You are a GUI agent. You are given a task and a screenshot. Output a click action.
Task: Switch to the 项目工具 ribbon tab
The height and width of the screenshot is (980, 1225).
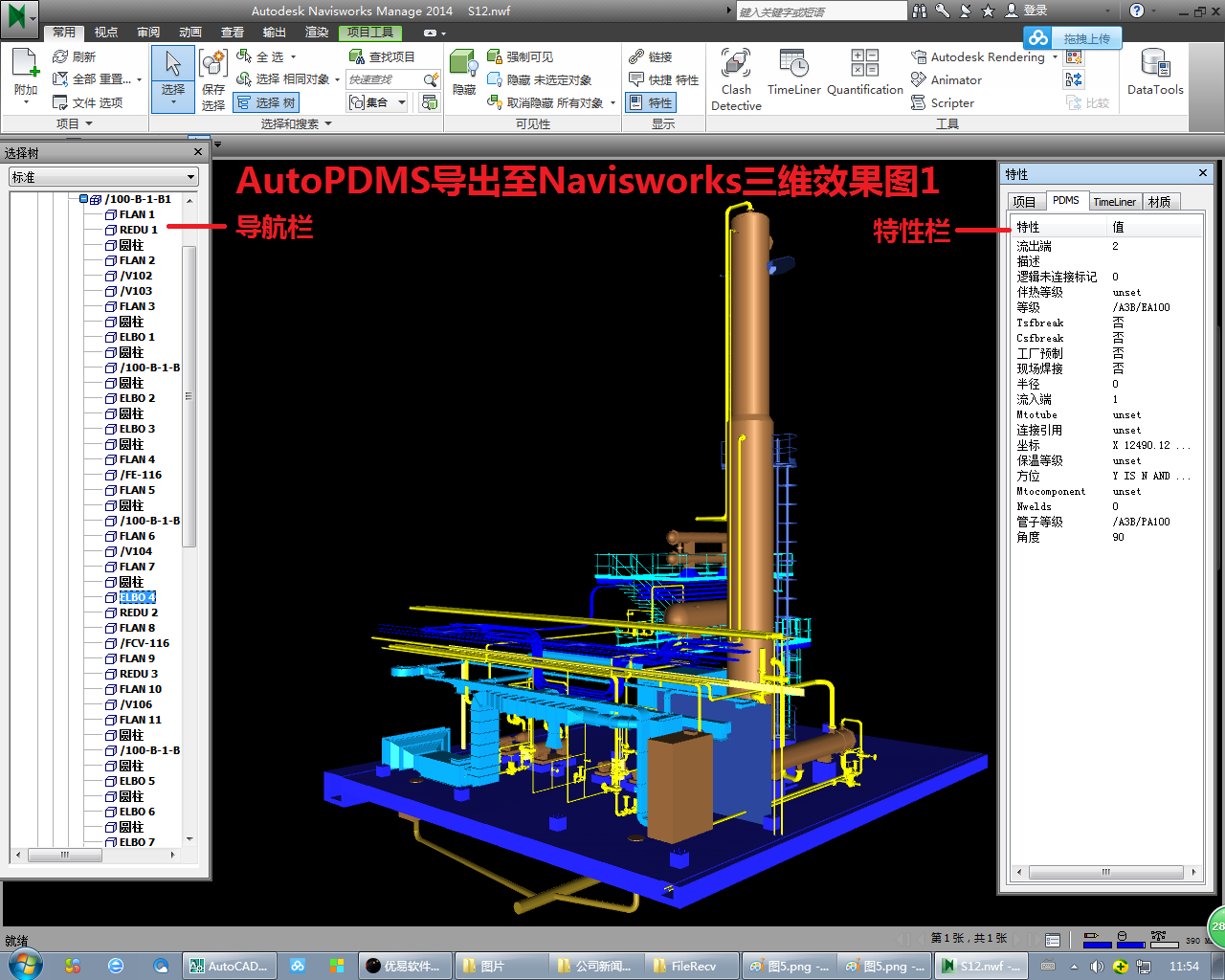coord(369,33)
